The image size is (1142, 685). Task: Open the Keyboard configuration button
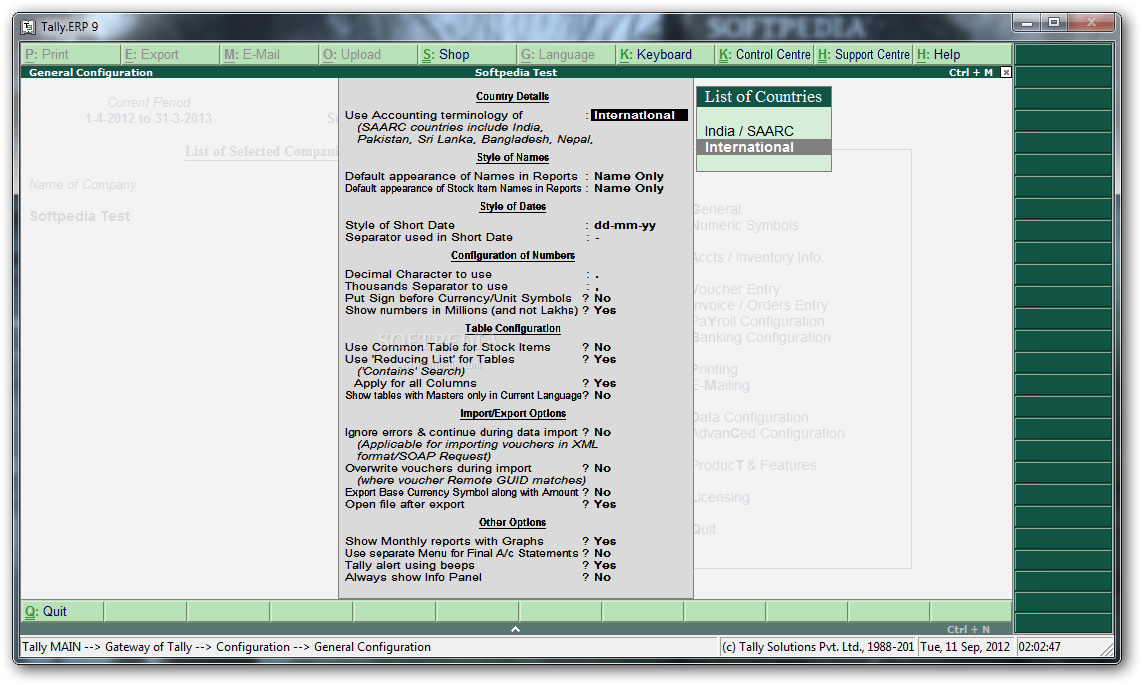point(666,55)
